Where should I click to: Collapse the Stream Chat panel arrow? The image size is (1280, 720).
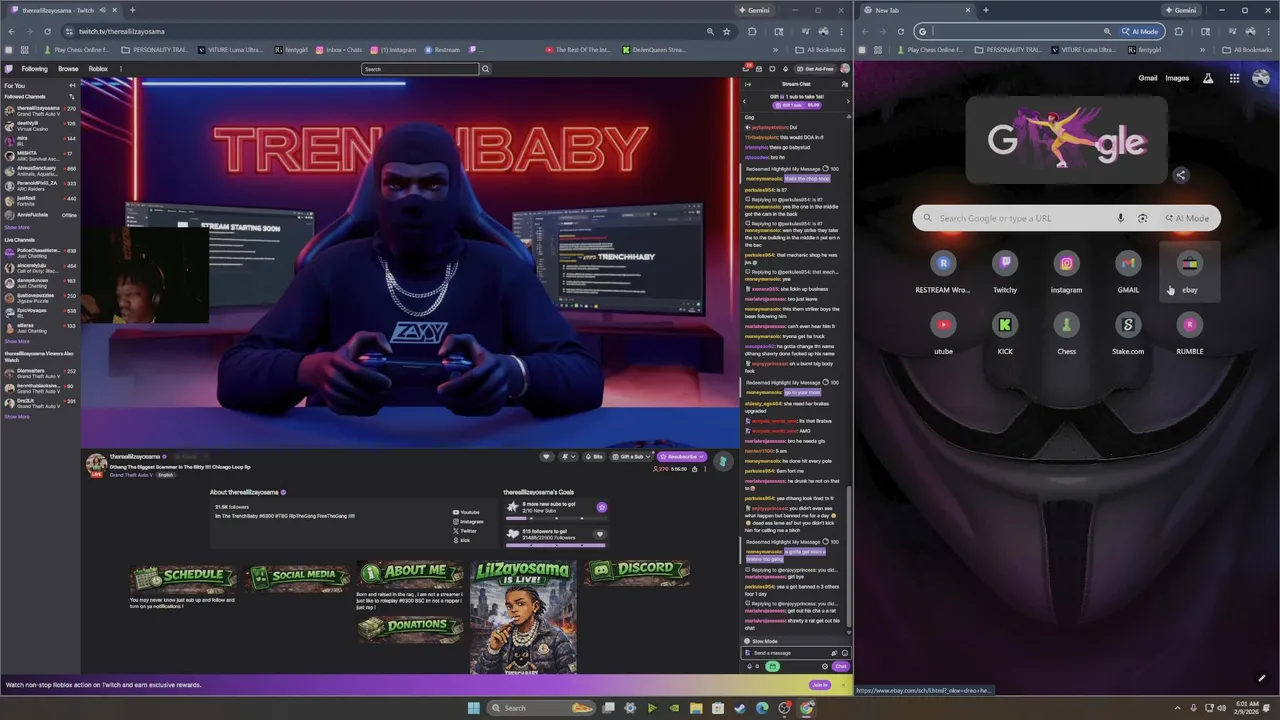[748, 84]
